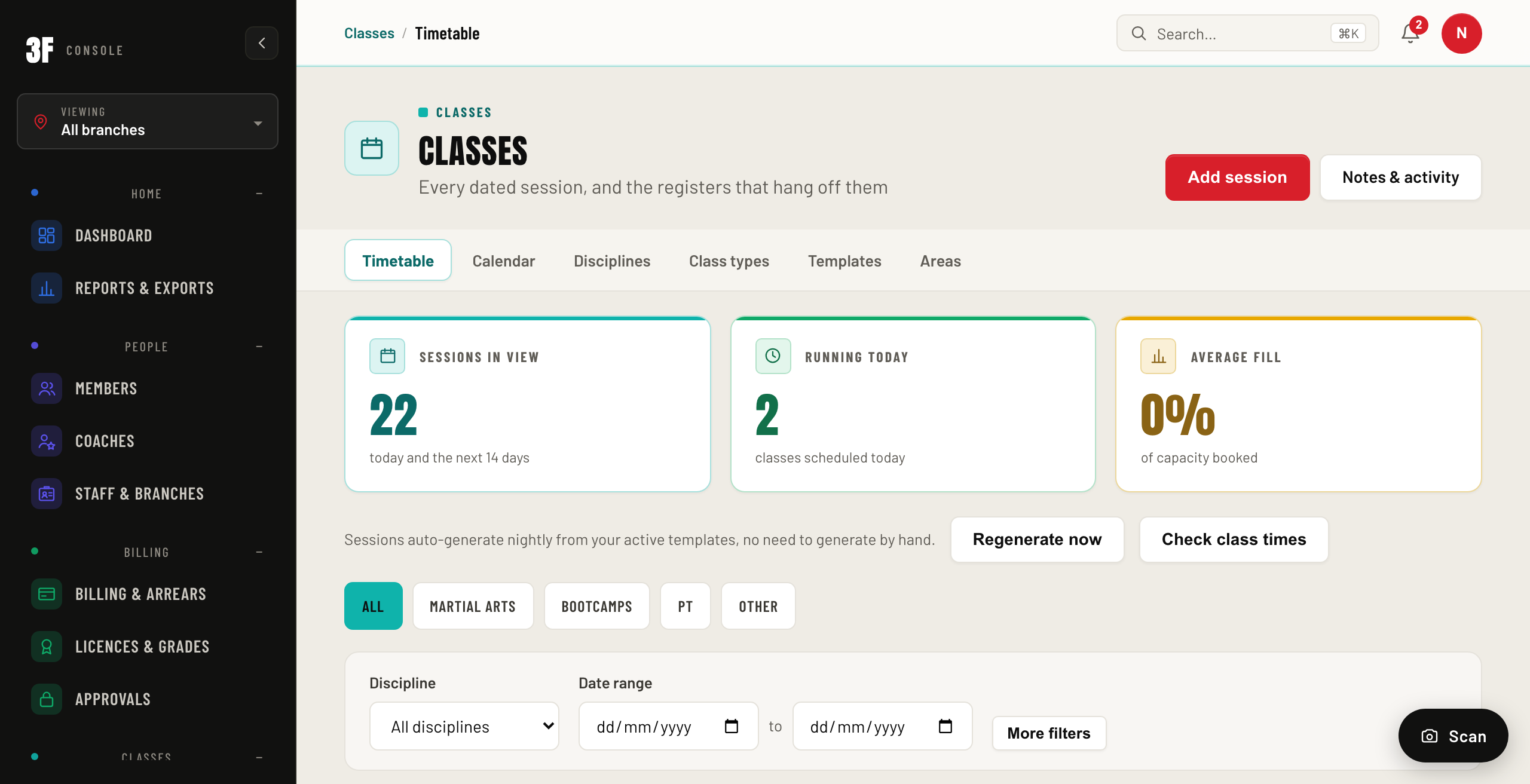Switch to the Timetable tab
Image resolution: width=1530 pixels, height=784 pixels.
click(398, 261)
